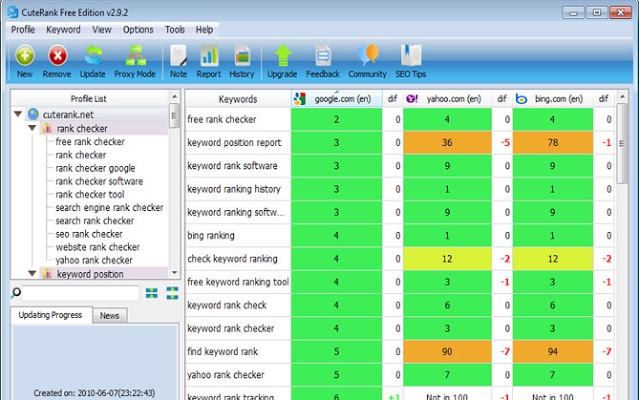Open the Keyword menu
This screenshot has height=400, width=640.
tap(63, 30)
